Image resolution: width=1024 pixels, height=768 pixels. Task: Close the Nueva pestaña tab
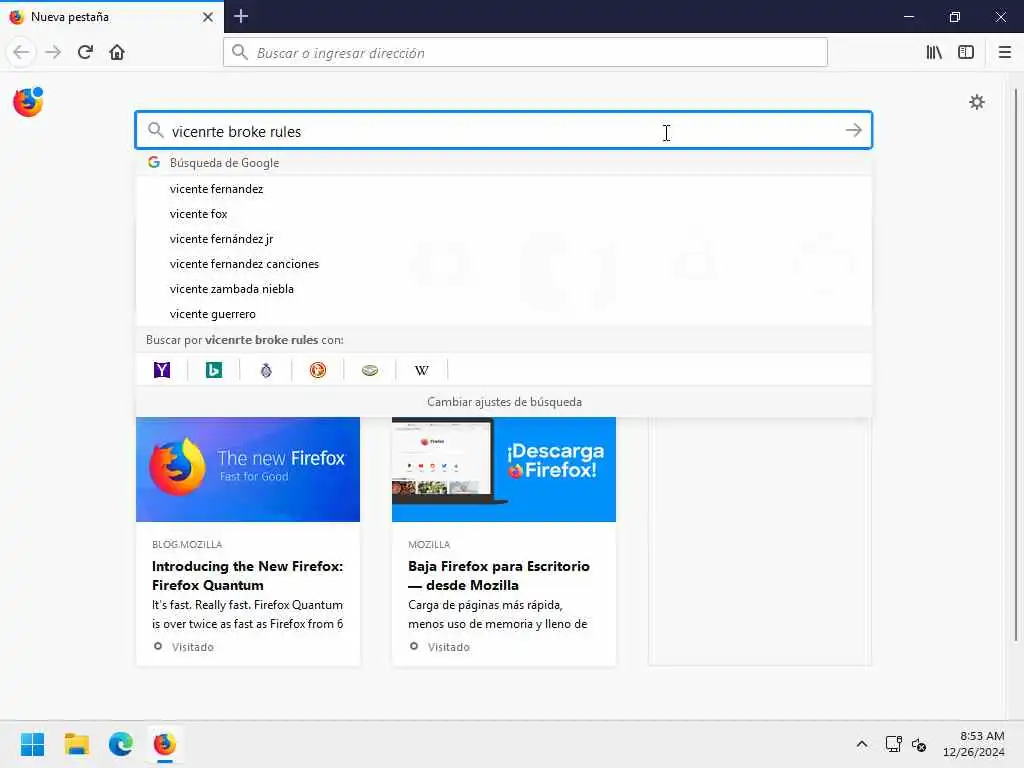[208, 17]
